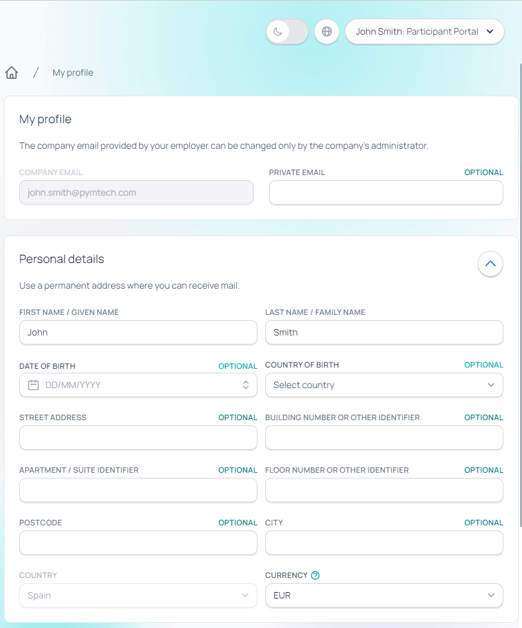Toggle dark mode moon switch
This screenshot has width=522, height=628.
click(x=287, y=31)
